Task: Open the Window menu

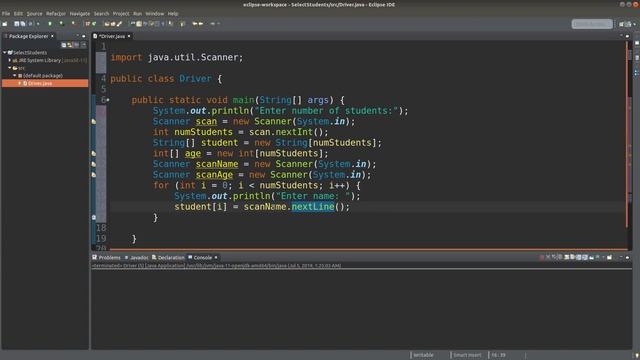Action: pos(155,13)
